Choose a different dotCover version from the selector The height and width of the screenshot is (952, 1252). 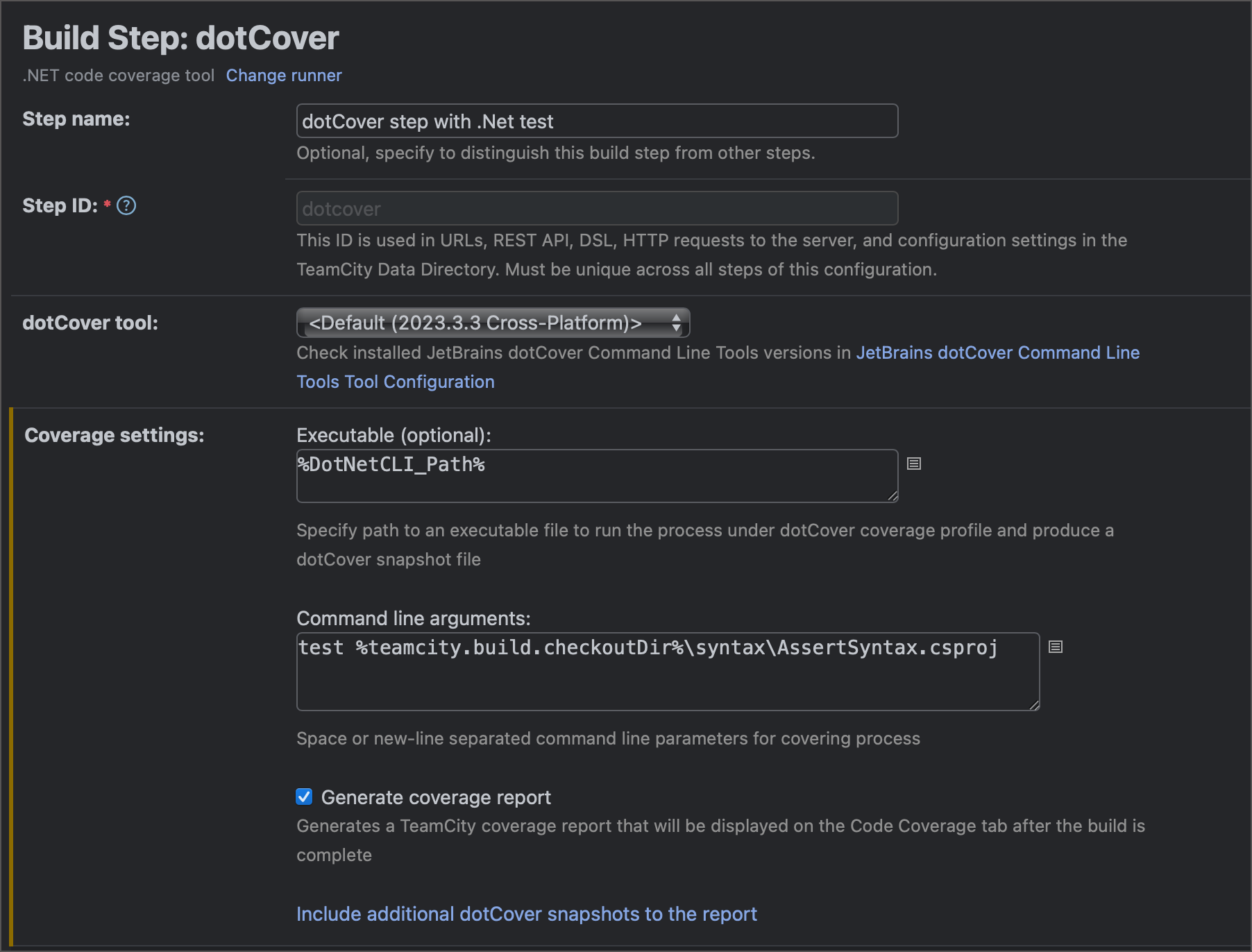(x=493, y=323)
